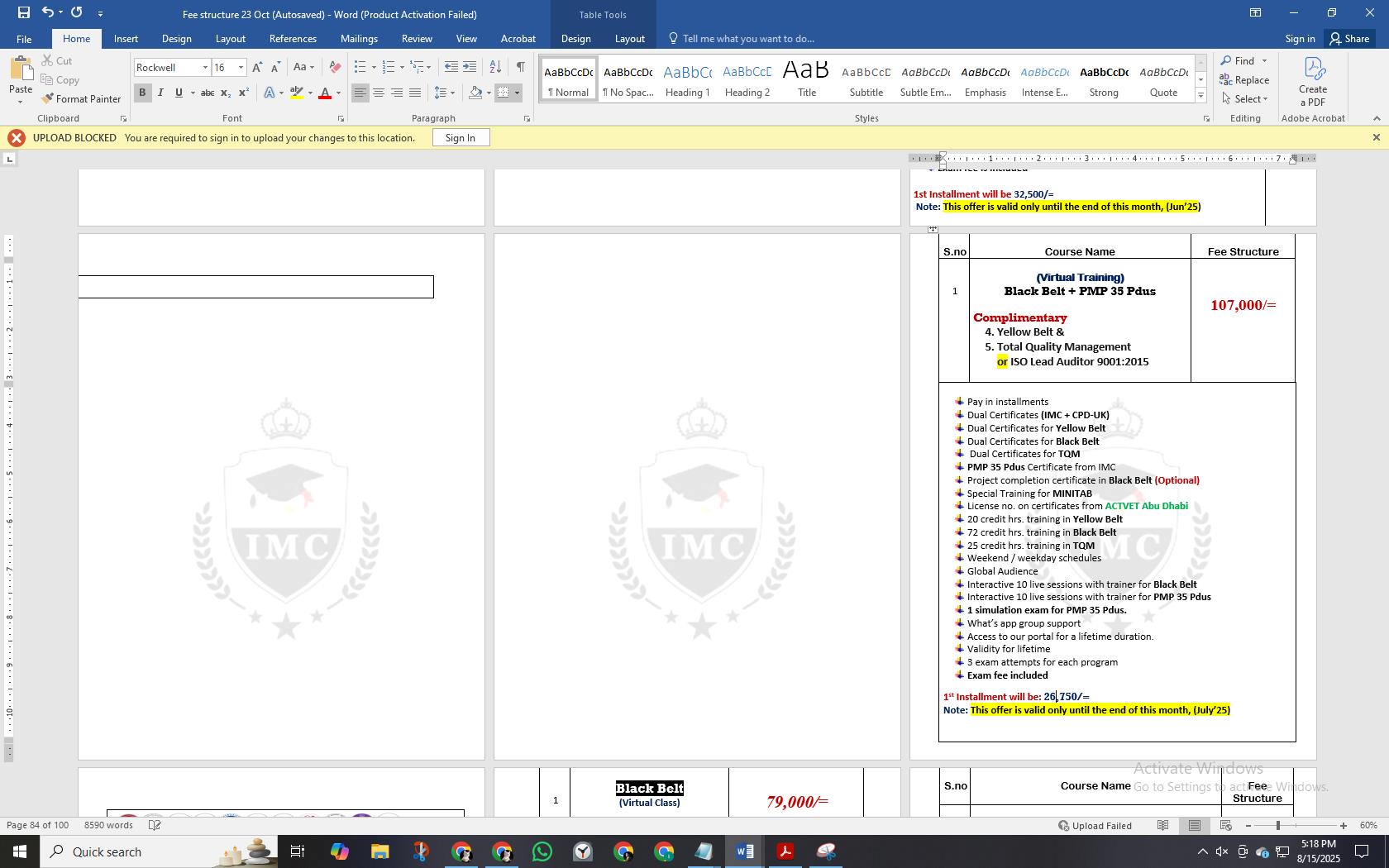Toggle the borders button
Screen dimensions: 1389x868
[x=503, y=93]
